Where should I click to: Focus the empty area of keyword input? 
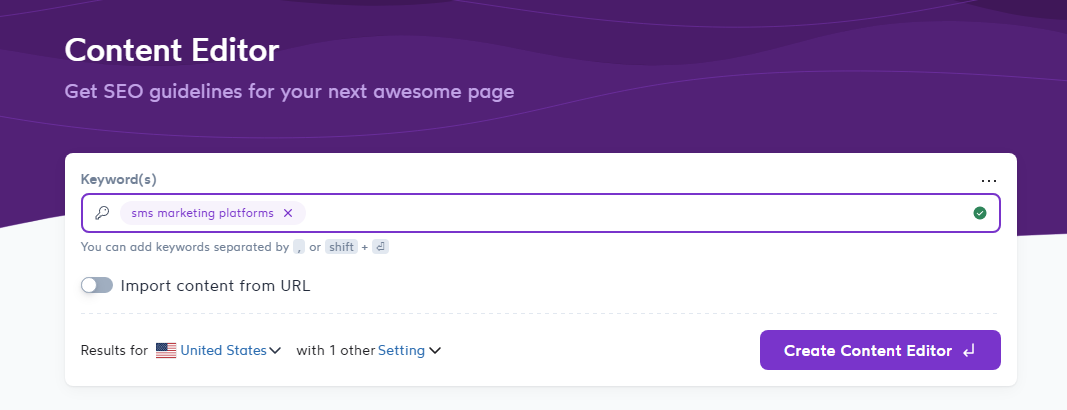click(x=630, y=213)
